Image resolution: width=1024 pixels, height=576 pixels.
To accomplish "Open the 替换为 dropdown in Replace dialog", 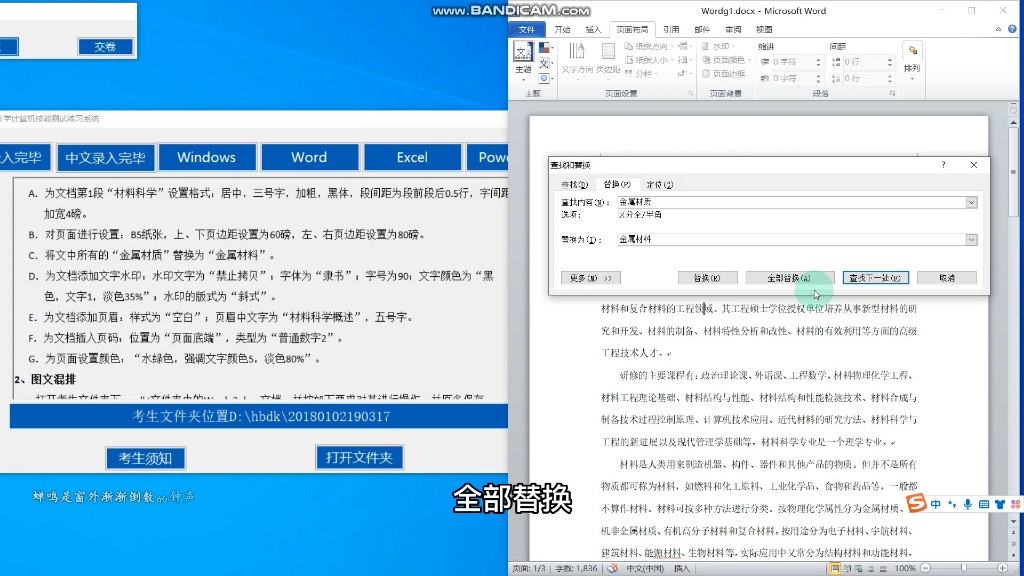I will (x=972, y=240).
